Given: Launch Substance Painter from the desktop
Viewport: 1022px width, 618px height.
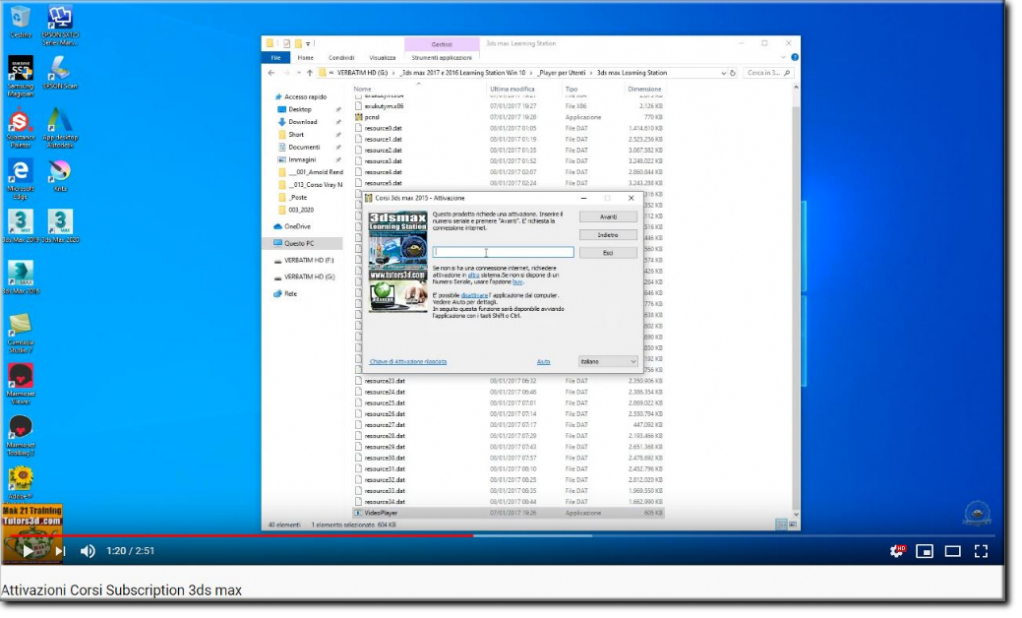Looking at the screenshot, I should (20, 128).
